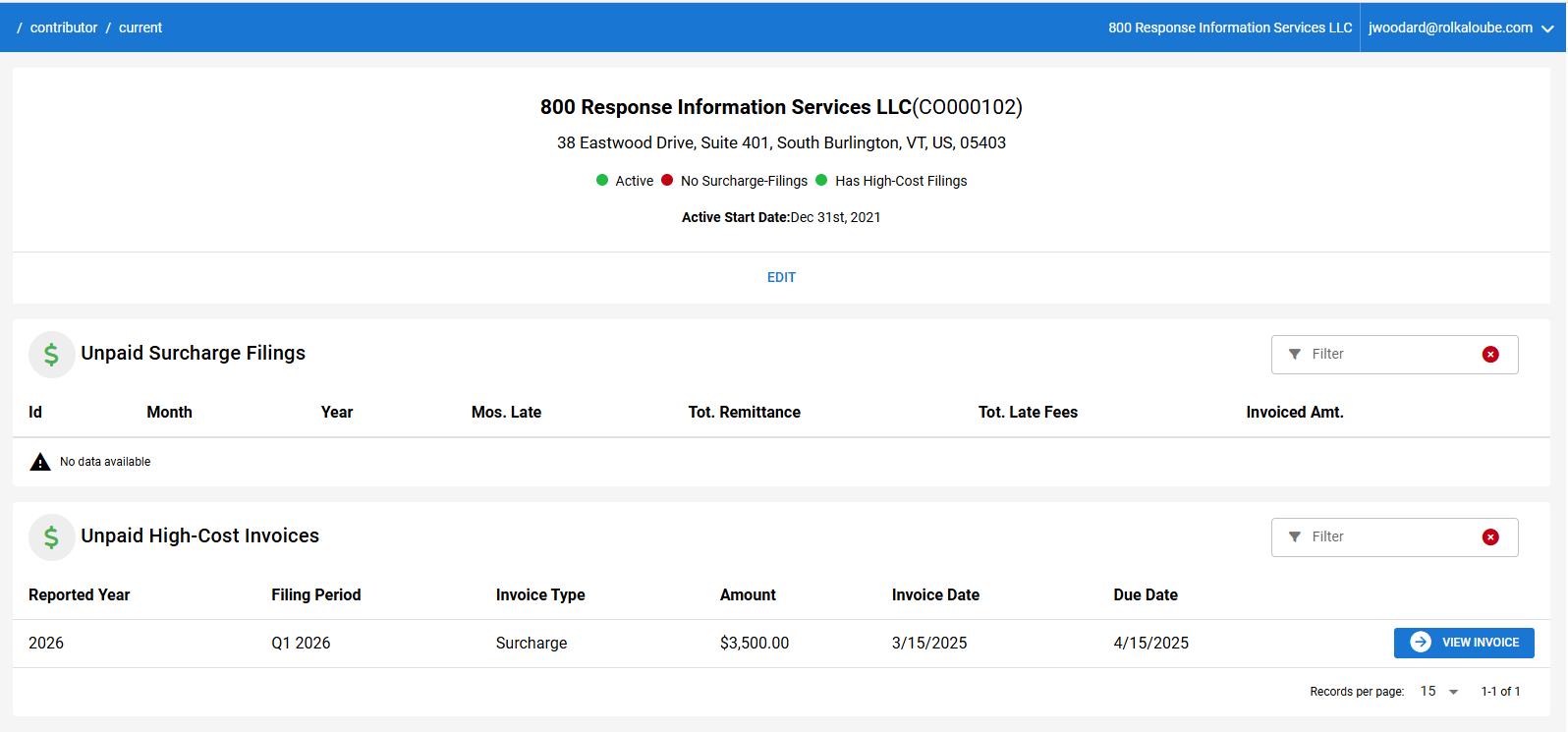Screen dimensions: 1568x732
Task: Sort invoices by Invoice Date header
Action: (935, 595)
